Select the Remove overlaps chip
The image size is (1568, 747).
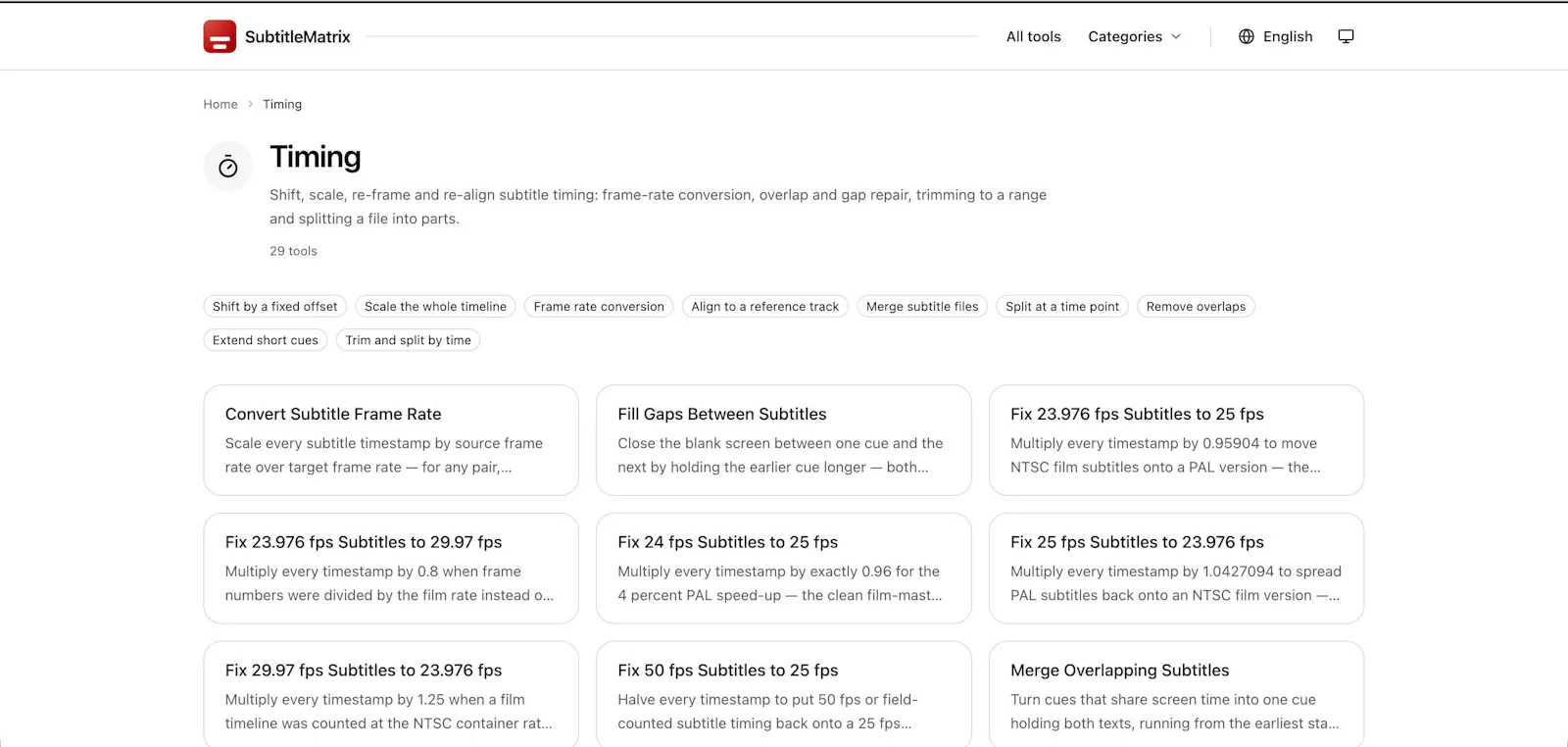click(x=1196, y=307)
